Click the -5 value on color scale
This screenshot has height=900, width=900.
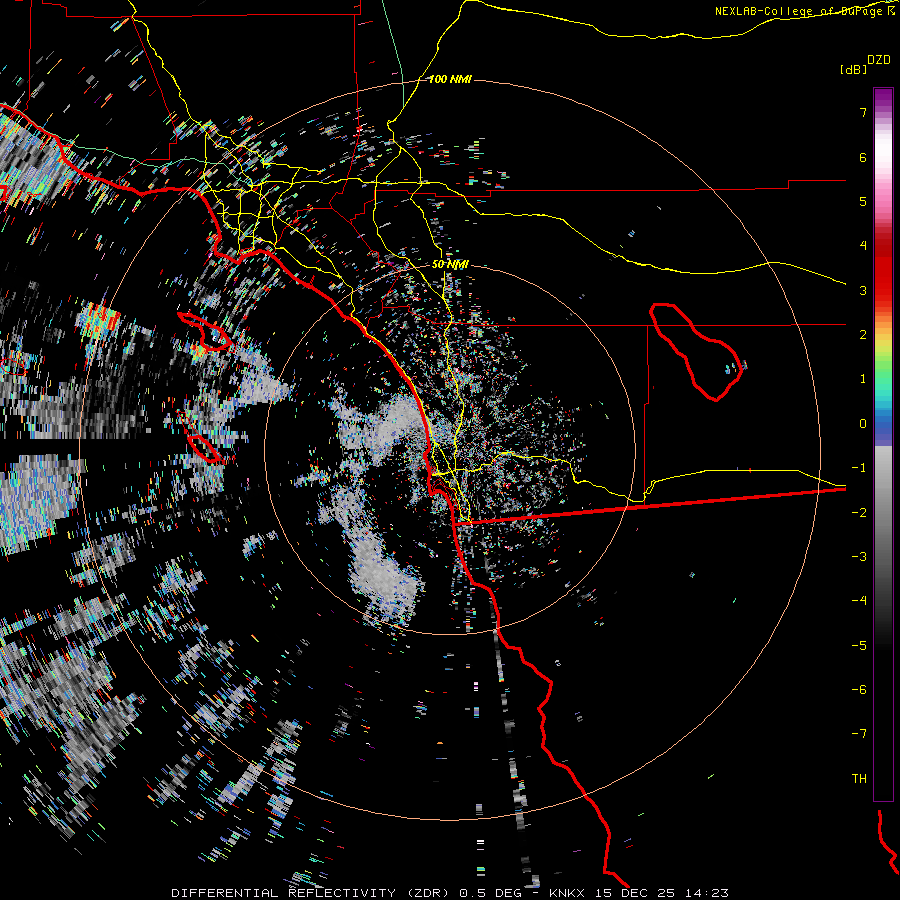[x=859, y=646]
